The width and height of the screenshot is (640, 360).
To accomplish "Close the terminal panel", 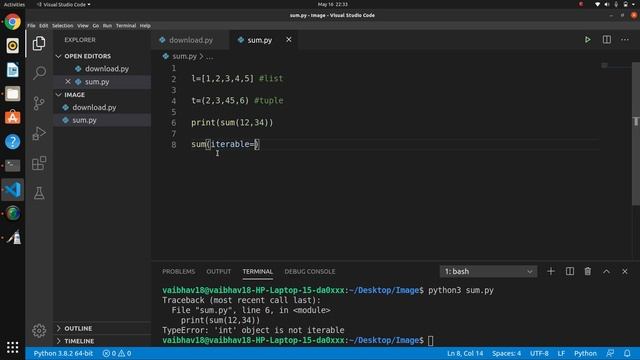I will [x=624, y=271].
